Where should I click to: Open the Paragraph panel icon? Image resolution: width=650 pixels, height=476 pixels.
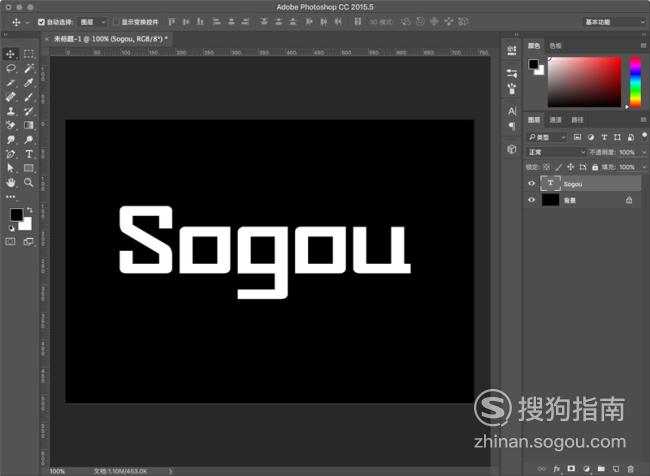coord(512,126)
